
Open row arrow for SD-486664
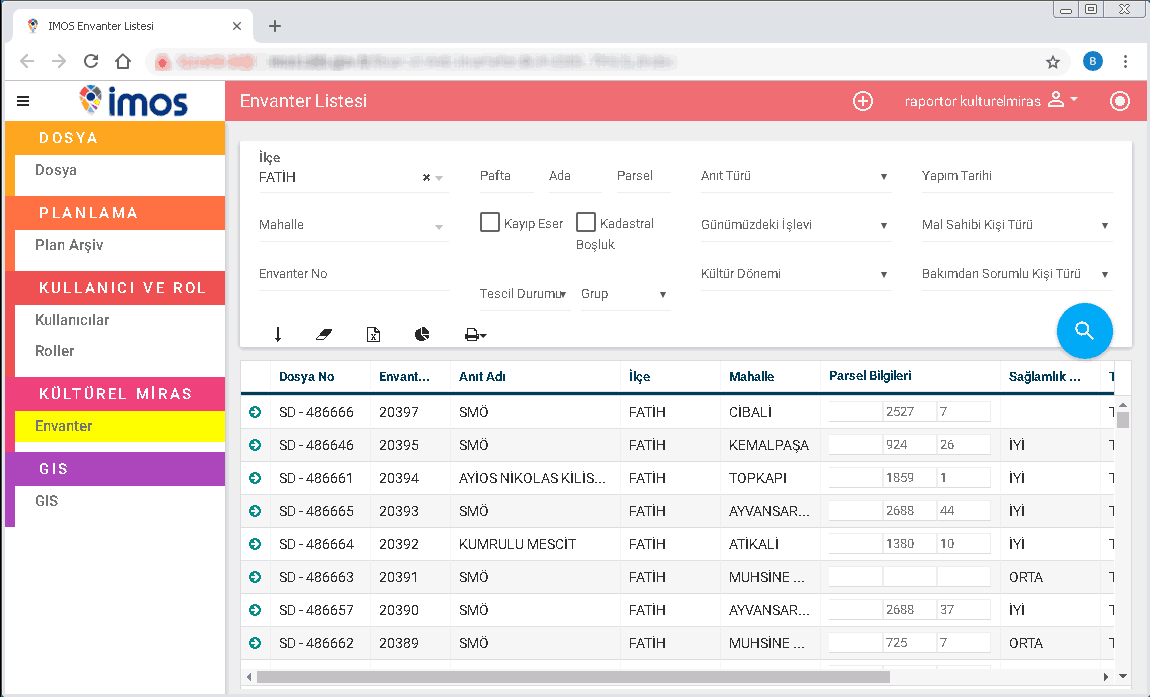coord(254,544)
